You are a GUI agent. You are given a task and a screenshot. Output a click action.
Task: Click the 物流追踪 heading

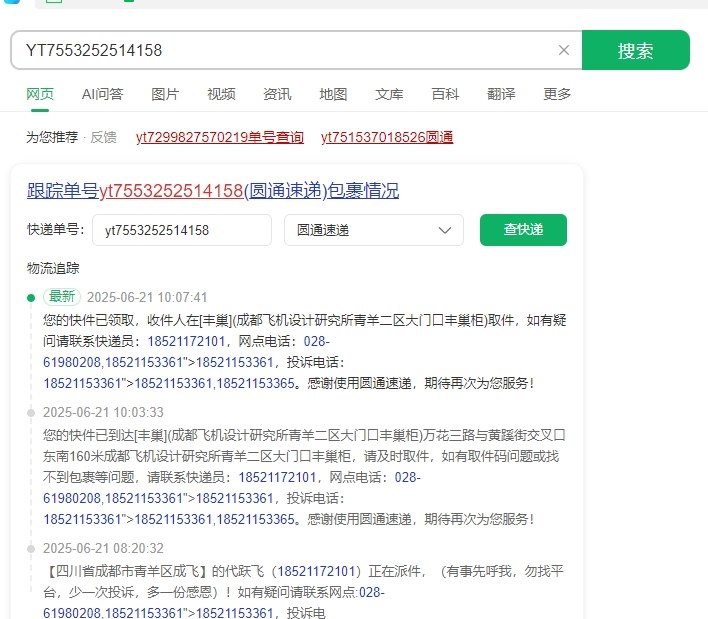click(x=53, y=268)
